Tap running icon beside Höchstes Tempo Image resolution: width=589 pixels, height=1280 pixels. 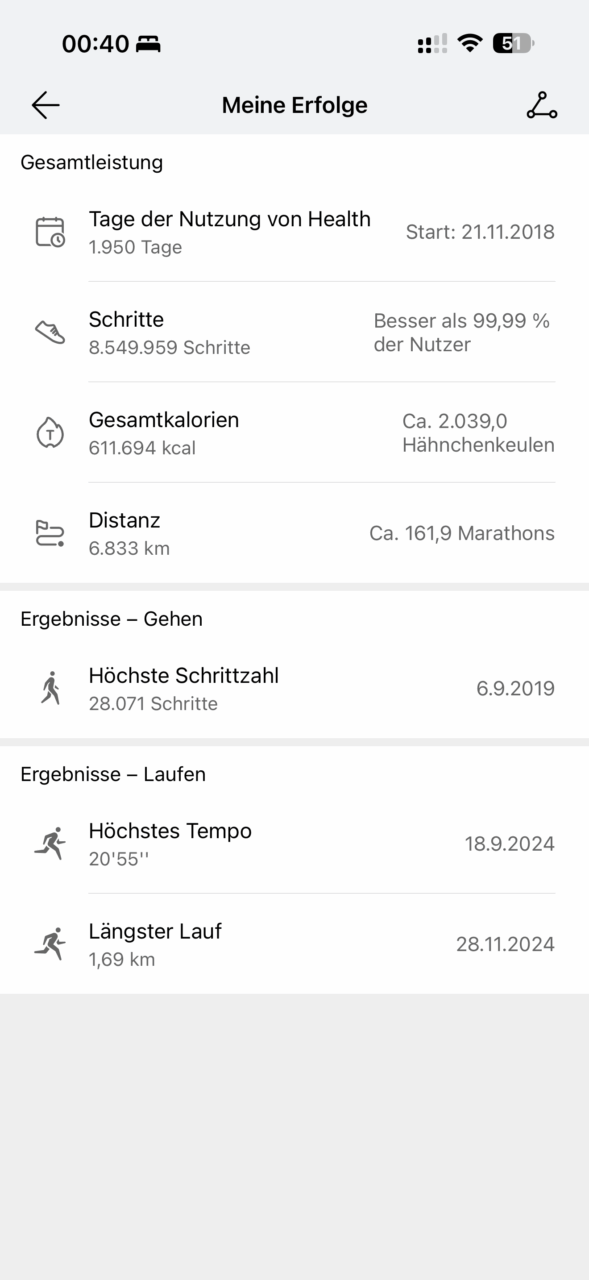tap(50, 844)
